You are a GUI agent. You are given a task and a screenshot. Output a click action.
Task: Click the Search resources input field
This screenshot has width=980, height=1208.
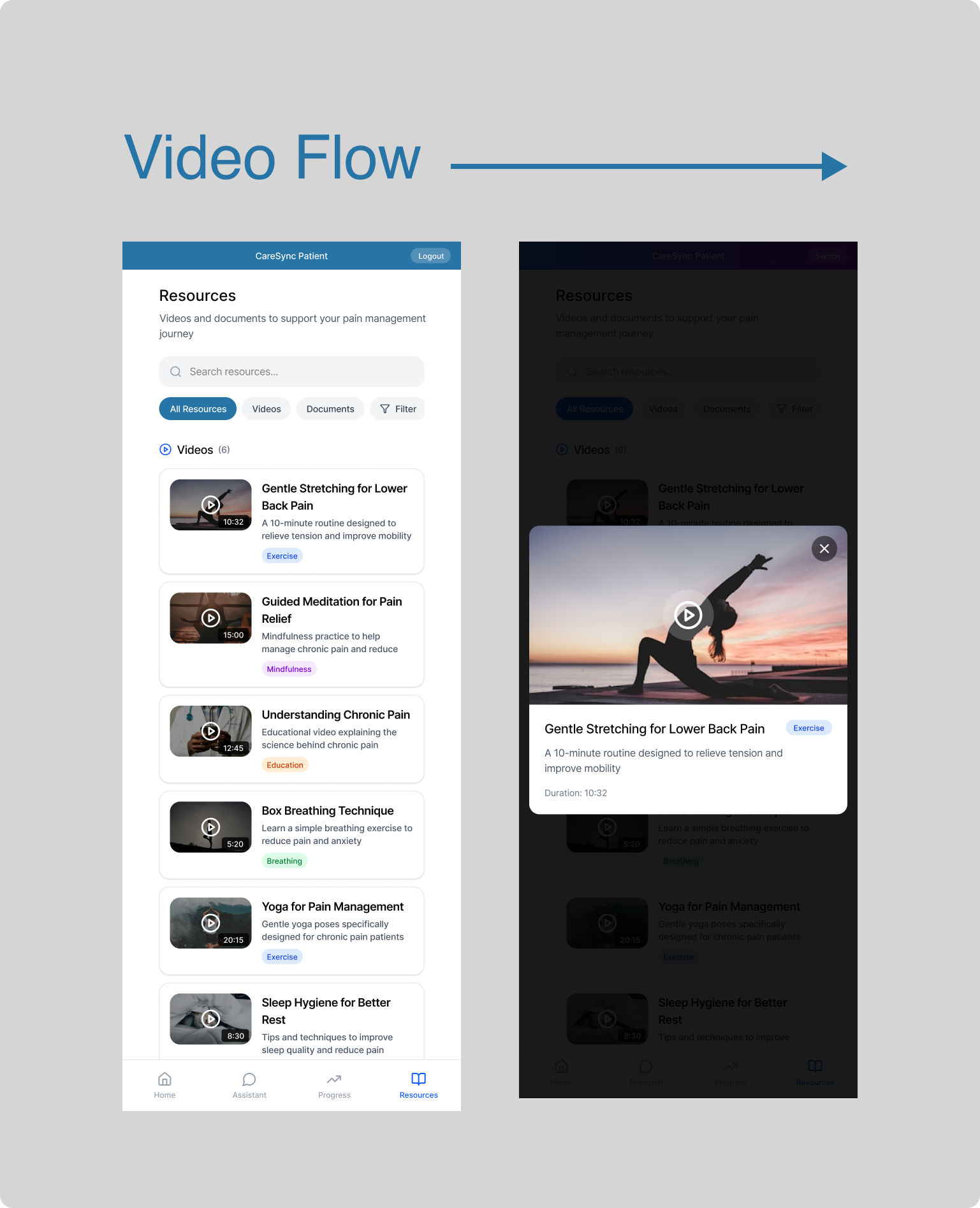tap(291, 372)
